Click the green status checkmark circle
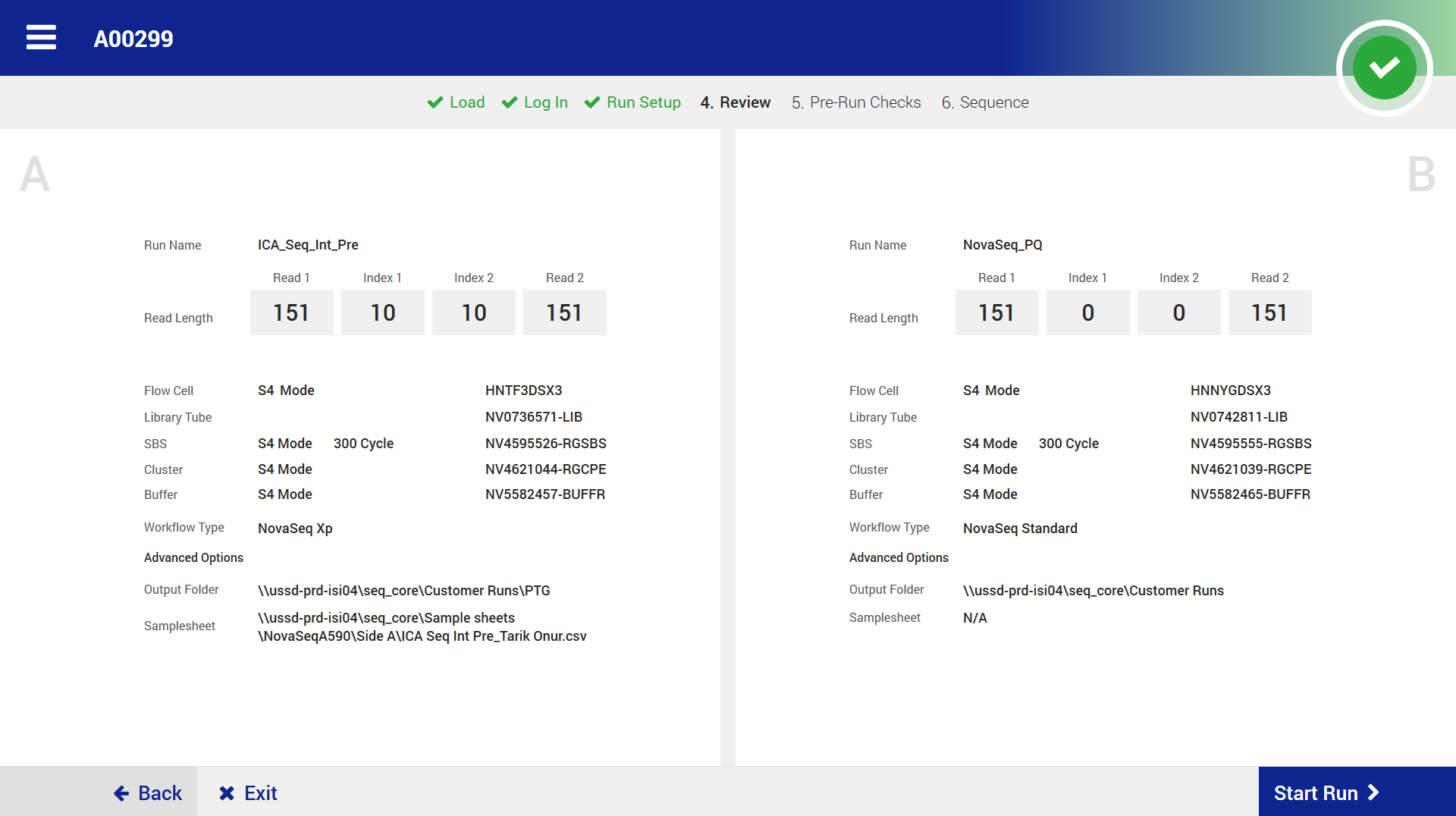This screenshot has width=1456, height=816. point(1384,67)
